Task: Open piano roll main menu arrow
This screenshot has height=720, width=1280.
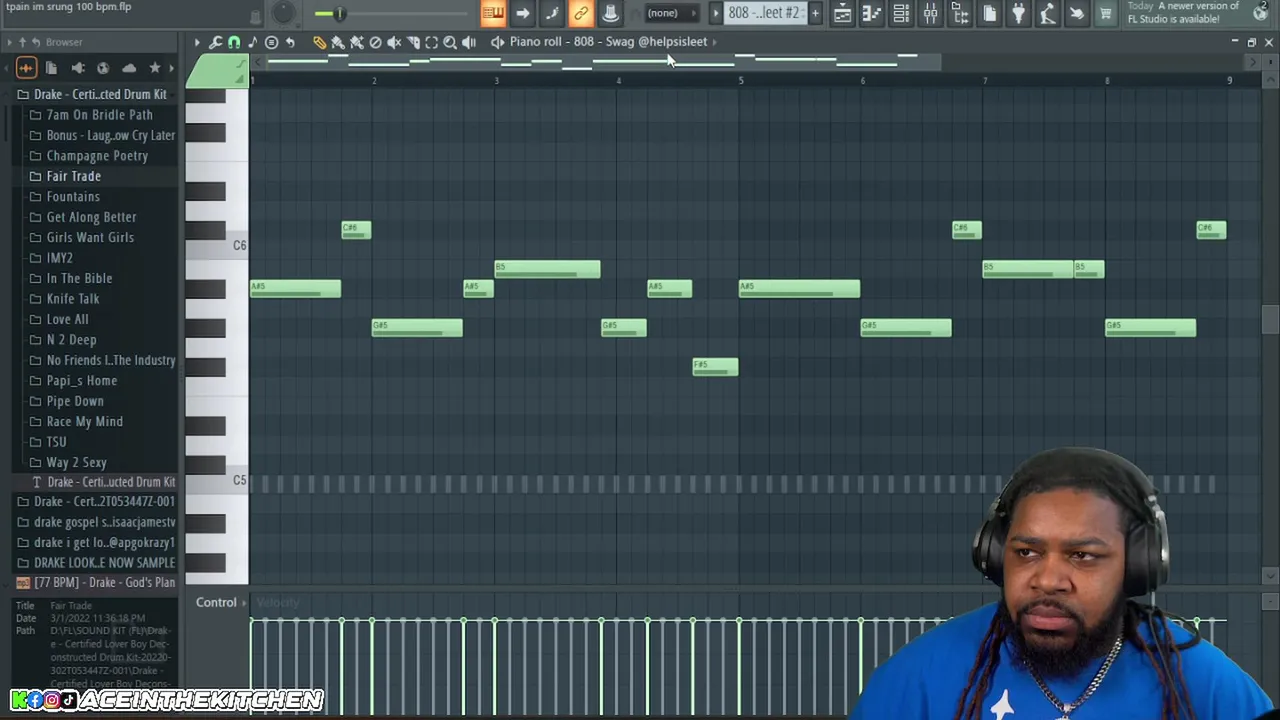Action: tap(197, 42)
